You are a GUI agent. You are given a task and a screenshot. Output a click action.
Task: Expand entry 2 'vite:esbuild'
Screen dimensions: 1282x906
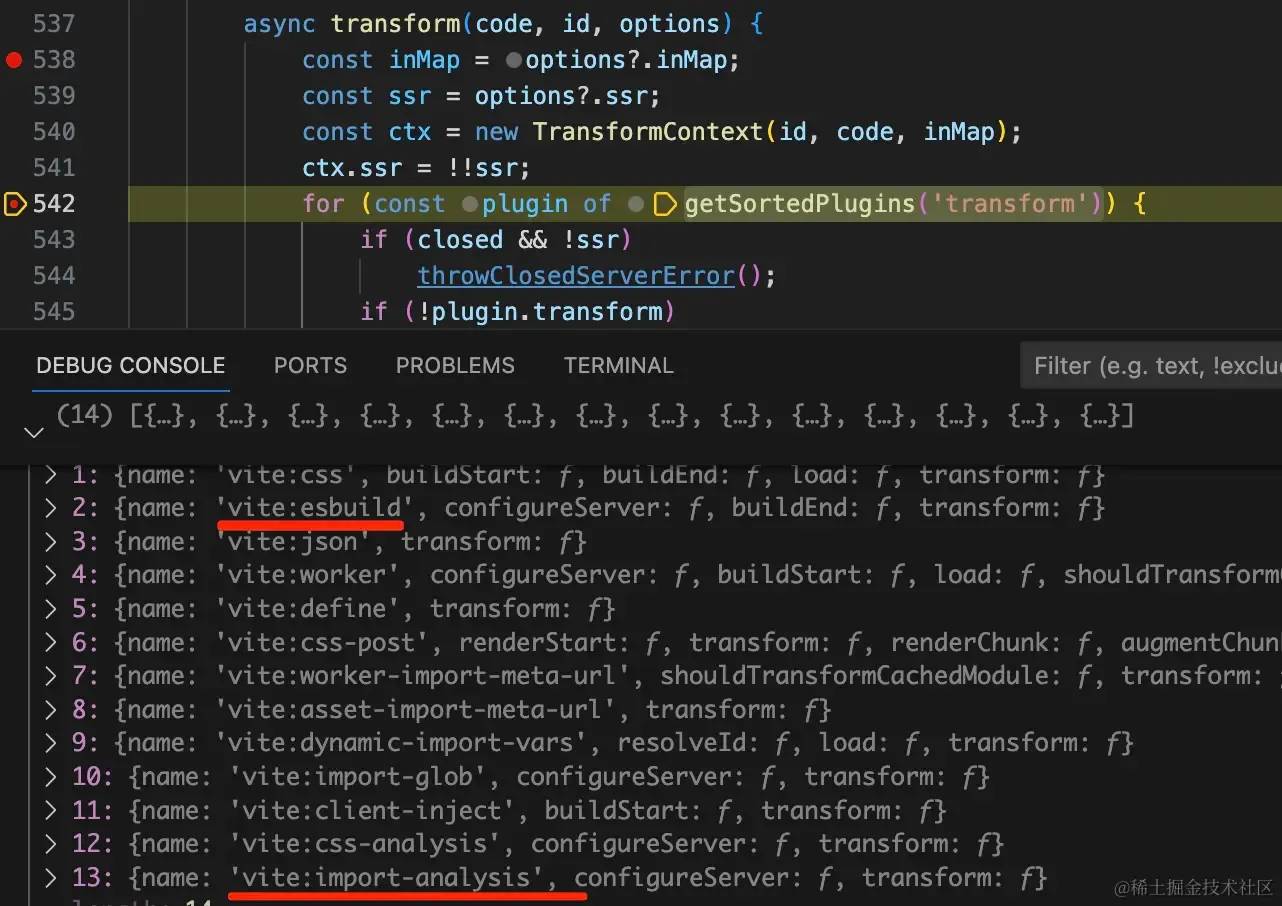[x=51, y=508]
